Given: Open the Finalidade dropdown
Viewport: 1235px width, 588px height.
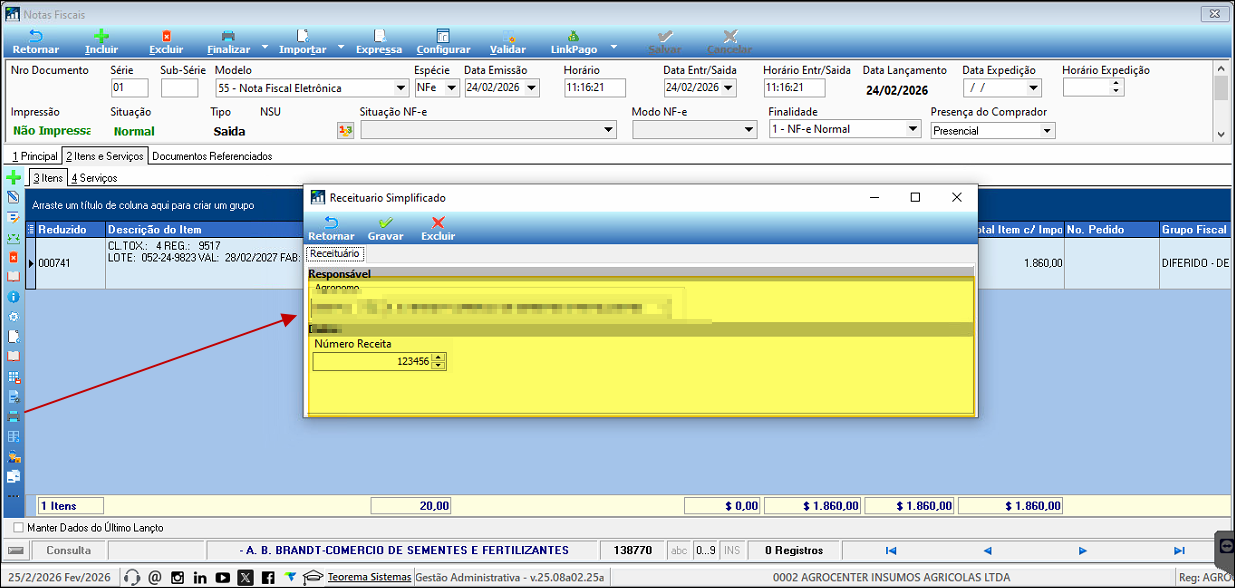Looking at the screenshot, I should pyautogui.click(x=912, y=129).
